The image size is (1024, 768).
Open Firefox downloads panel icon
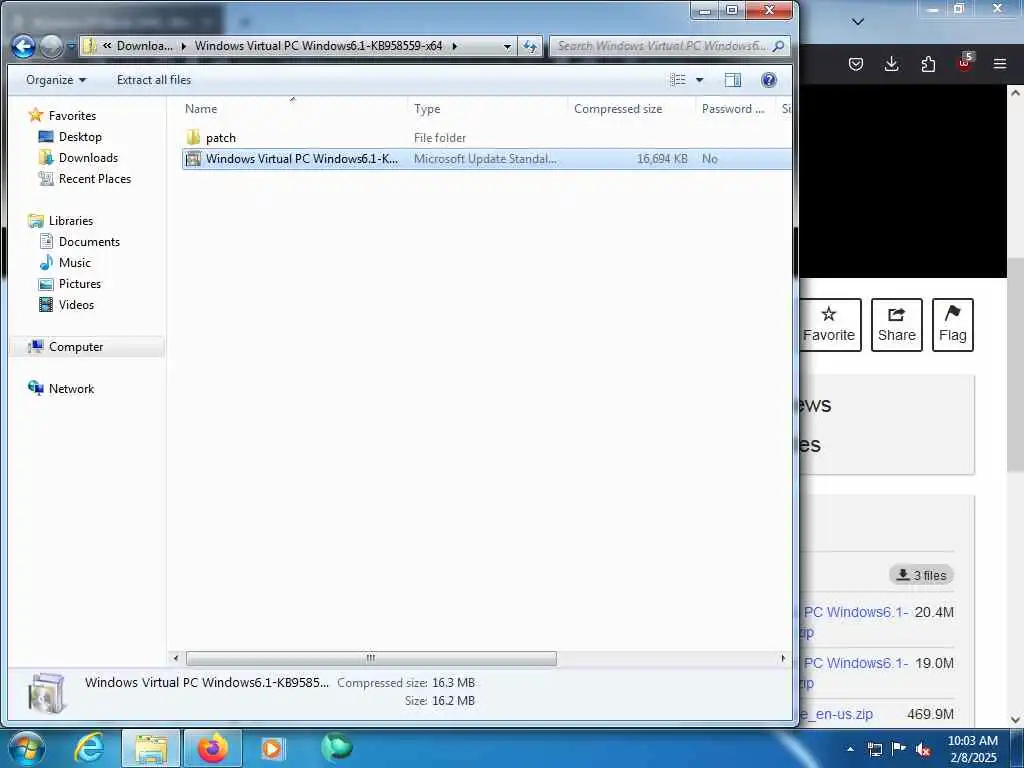tap(891, 64)
